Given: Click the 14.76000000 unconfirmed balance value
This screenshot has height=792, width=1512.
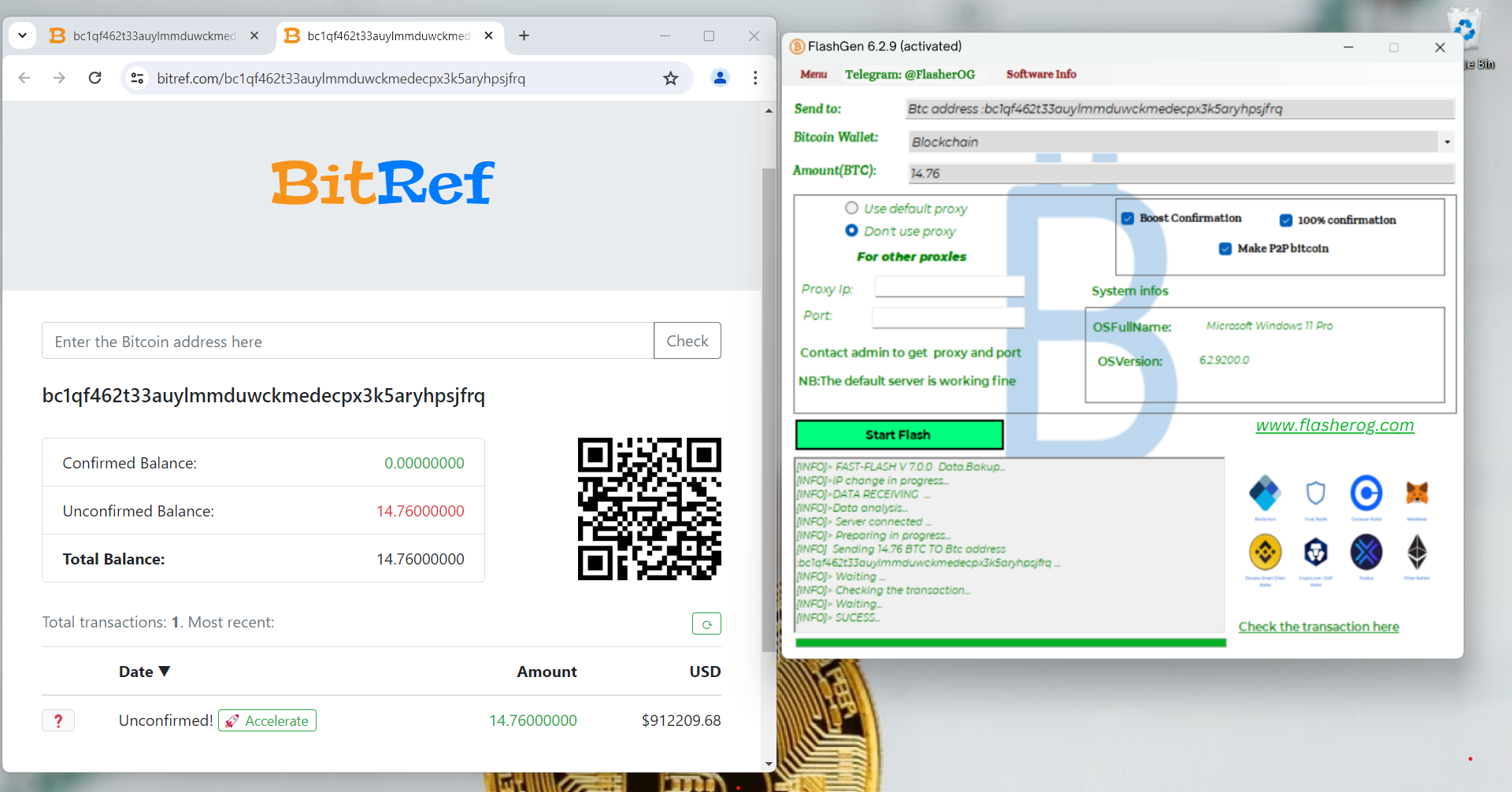Looking at the screenshot, I should (421, 511).
